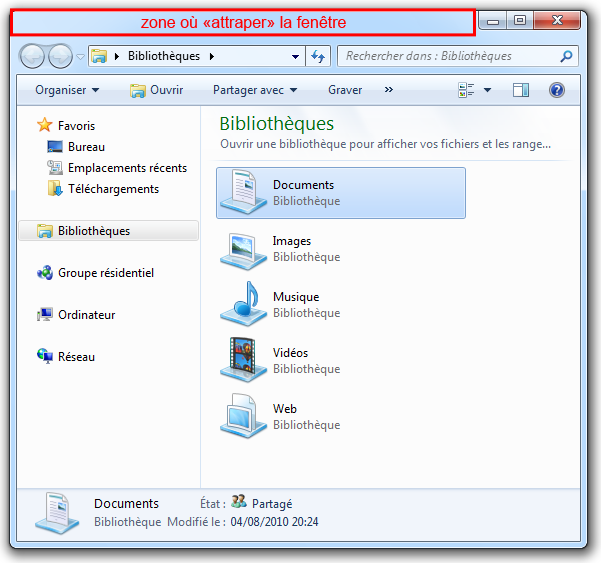The width and height of the screenshot is (601, 563).
Task: Click the Back navigation arrow button
Action: 33,57
